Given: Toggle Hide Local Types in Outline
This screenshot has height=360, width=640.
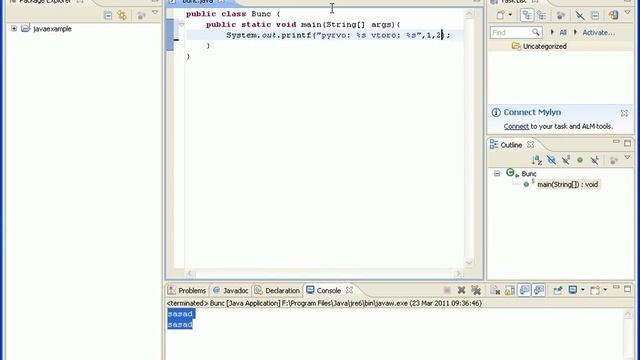Looking at the screenshot, I should [595, 160].
